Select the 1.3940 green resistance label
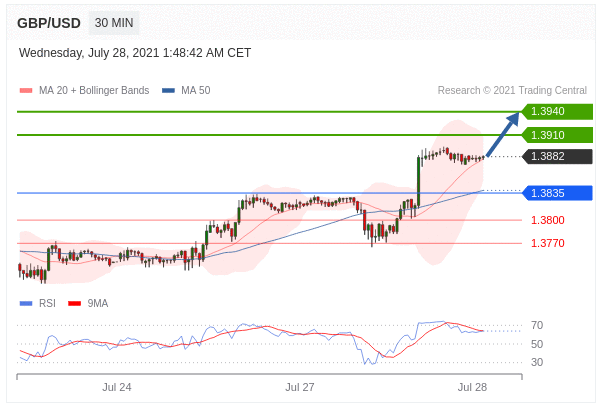This screenshot has width=600, height=408. 557,111
